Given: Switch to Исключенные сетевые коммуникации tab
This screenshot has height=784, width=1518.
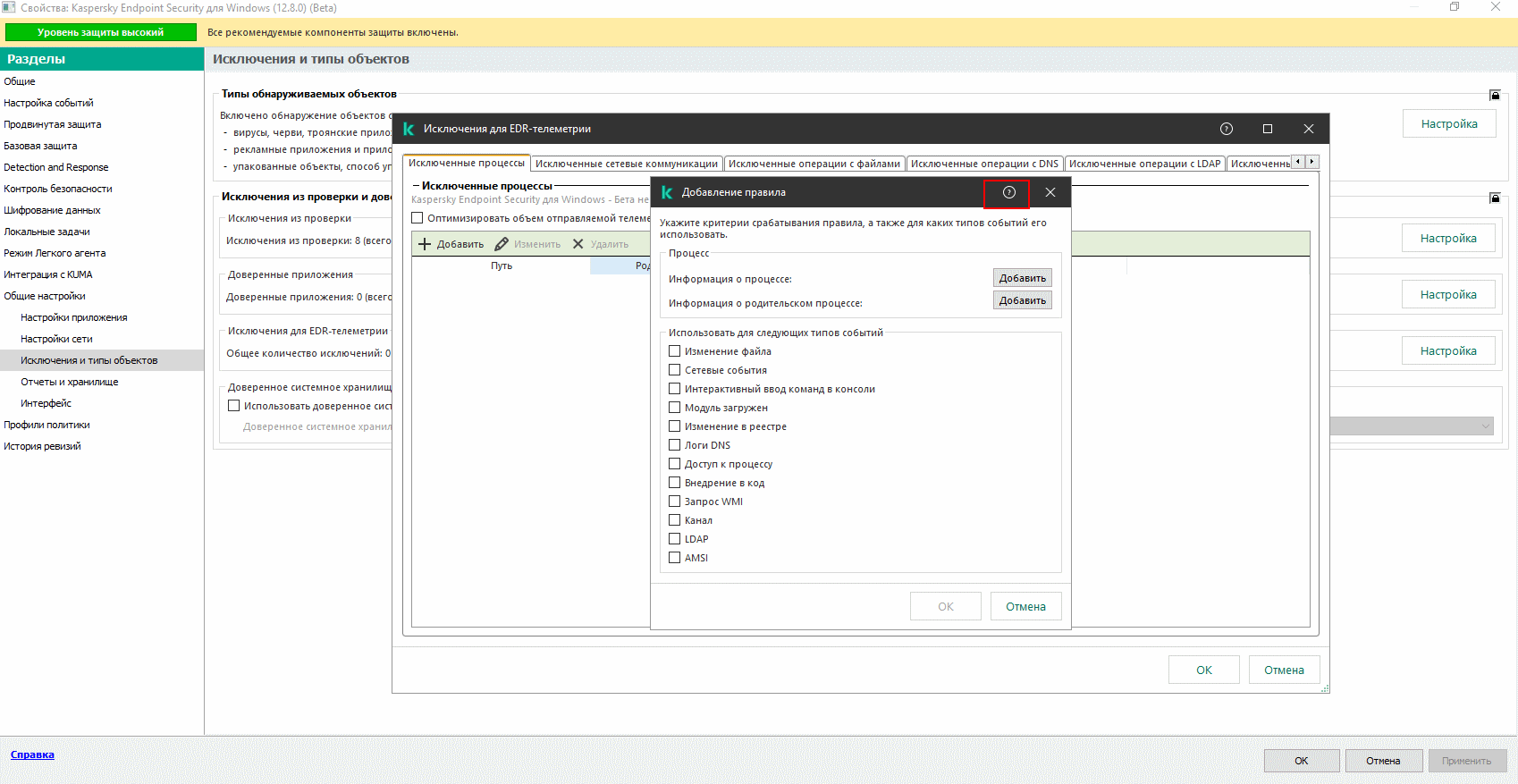Looking at the screenshot, I should click(x=627, y=164).
